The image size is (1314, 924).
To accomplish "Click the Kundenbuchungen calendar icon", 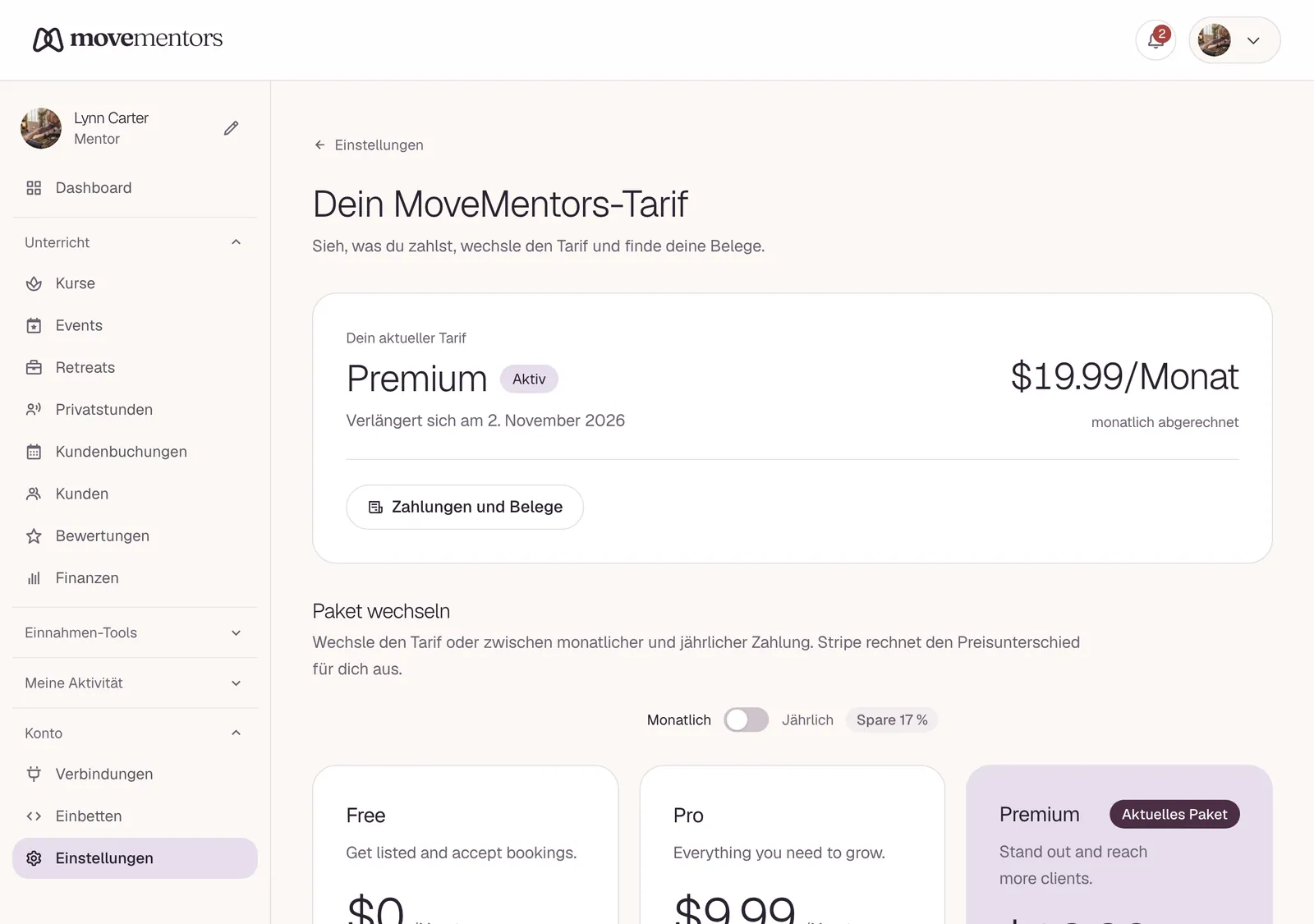I will 34,452.
